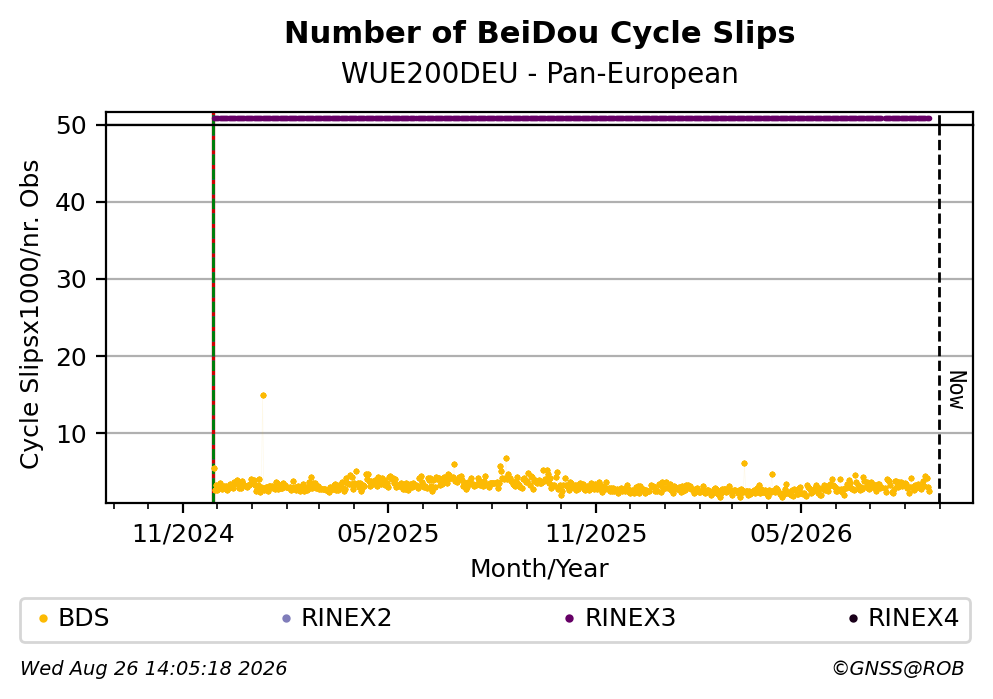Click the RINEX2 legend dot
Screen dimensions: 993x699
pos(286,619)
